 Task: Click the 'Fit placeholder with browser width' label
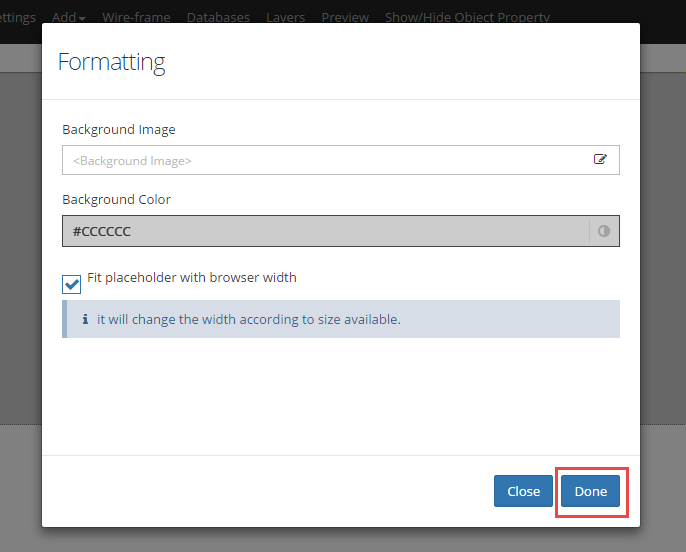click(192, 277)
